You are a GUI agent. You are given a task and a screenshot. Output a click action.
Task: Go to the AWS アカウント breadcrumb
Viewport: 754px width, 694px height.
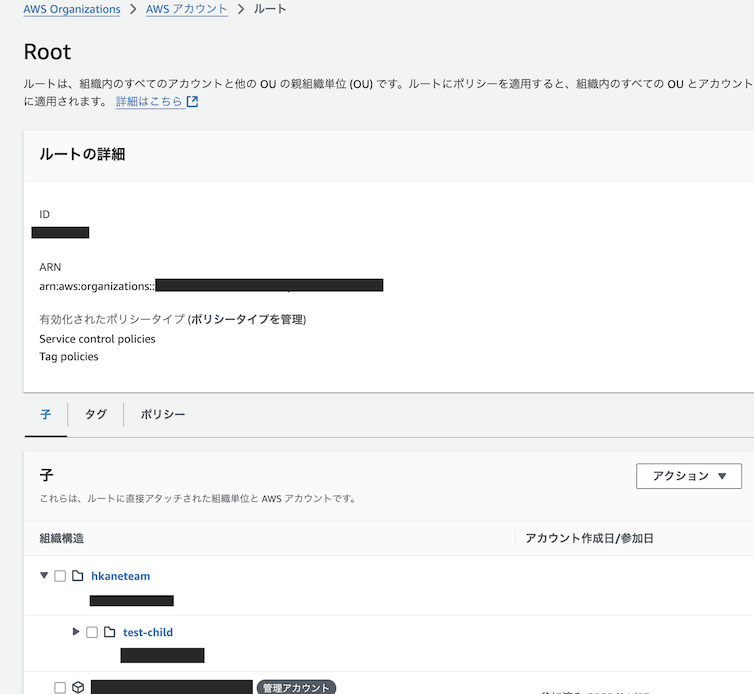187,9
